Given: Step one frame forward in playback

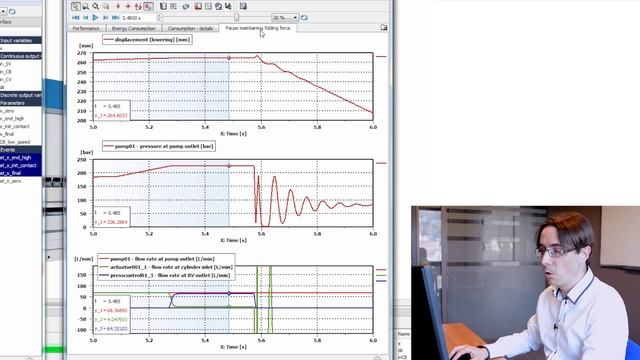Looking at the screenshot, I should pos(105,18).
